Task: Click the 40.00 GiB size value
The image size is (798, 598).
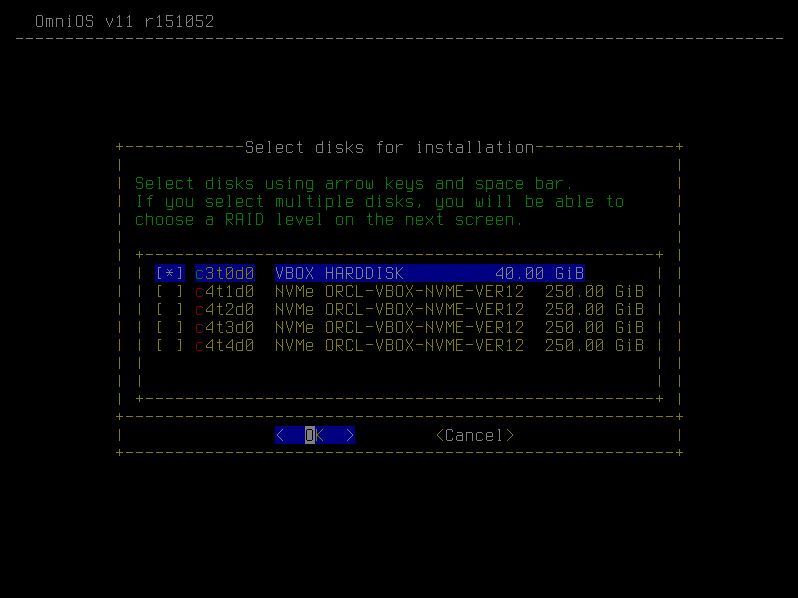Action: 539,273
